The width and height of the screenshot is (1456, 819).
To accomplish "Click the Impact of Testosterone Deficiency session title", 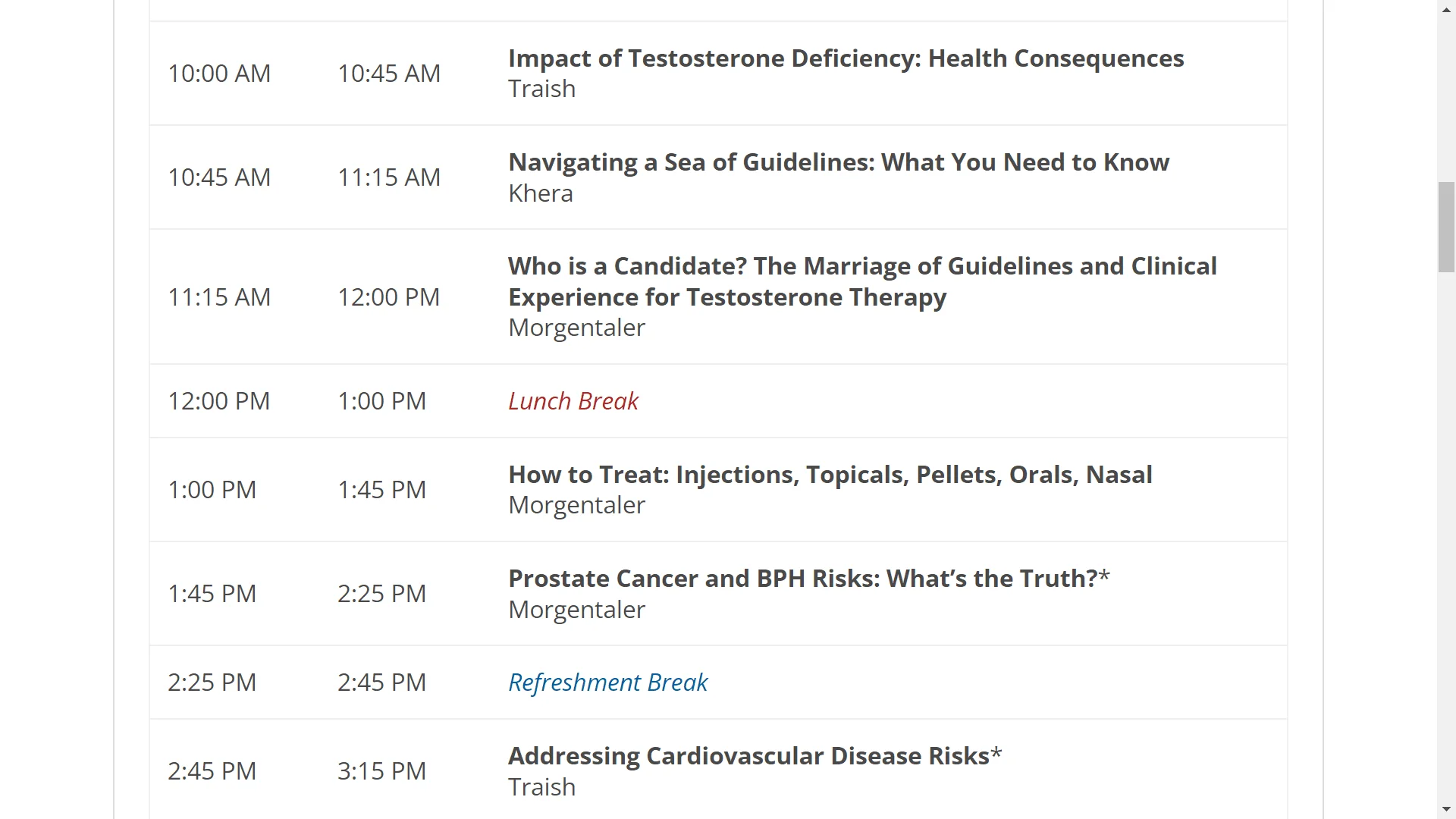I will (846, 58).
